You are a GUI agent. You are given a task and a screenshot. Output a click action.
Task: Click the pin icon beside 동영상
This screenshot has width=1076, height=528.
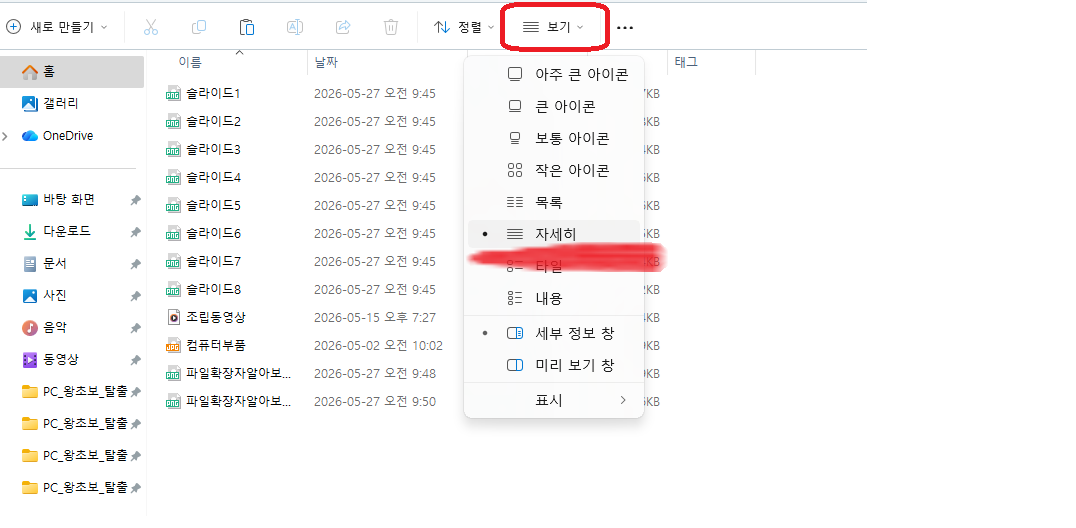click(135, 360)
